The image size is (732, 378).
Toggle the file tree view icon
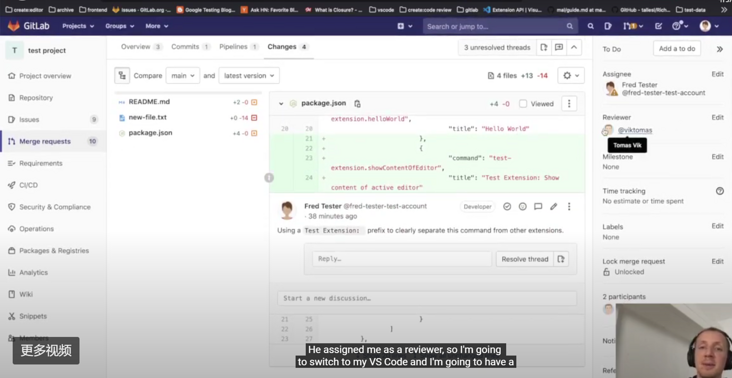pos(122,76)
